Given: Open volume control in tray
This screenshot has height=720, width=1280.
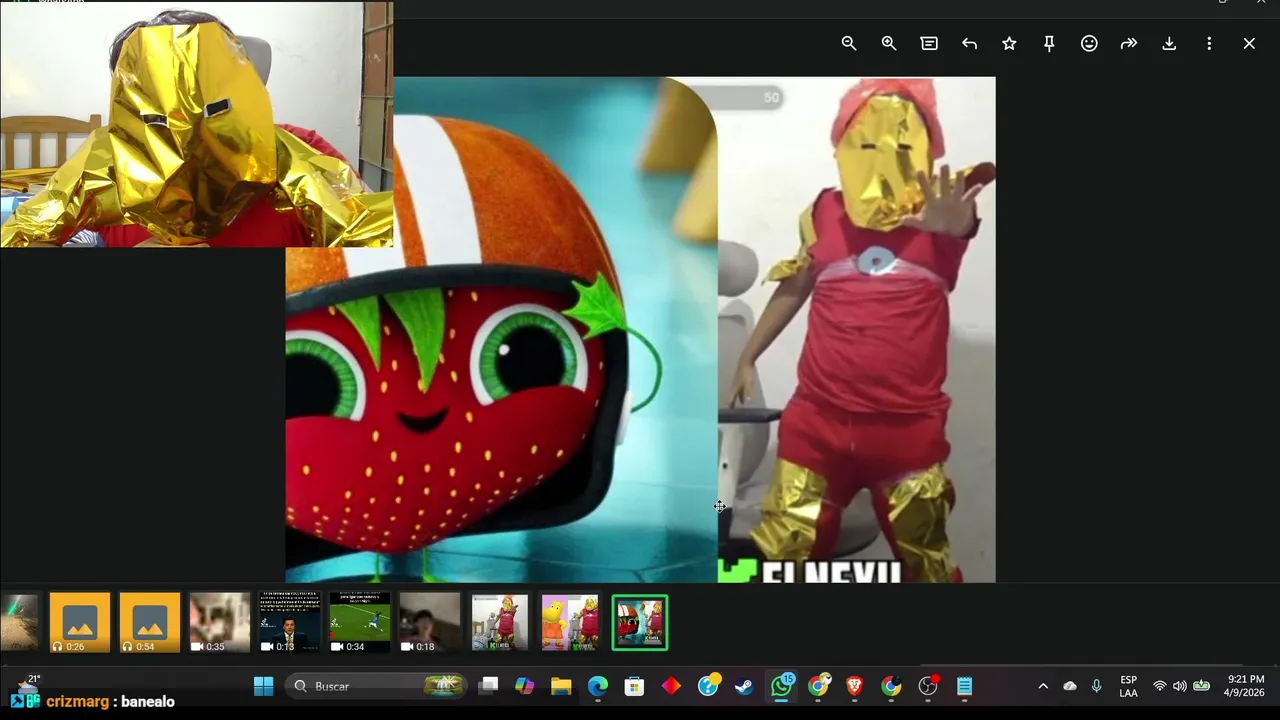Looking at the screenshot, I should [1180, 686].
